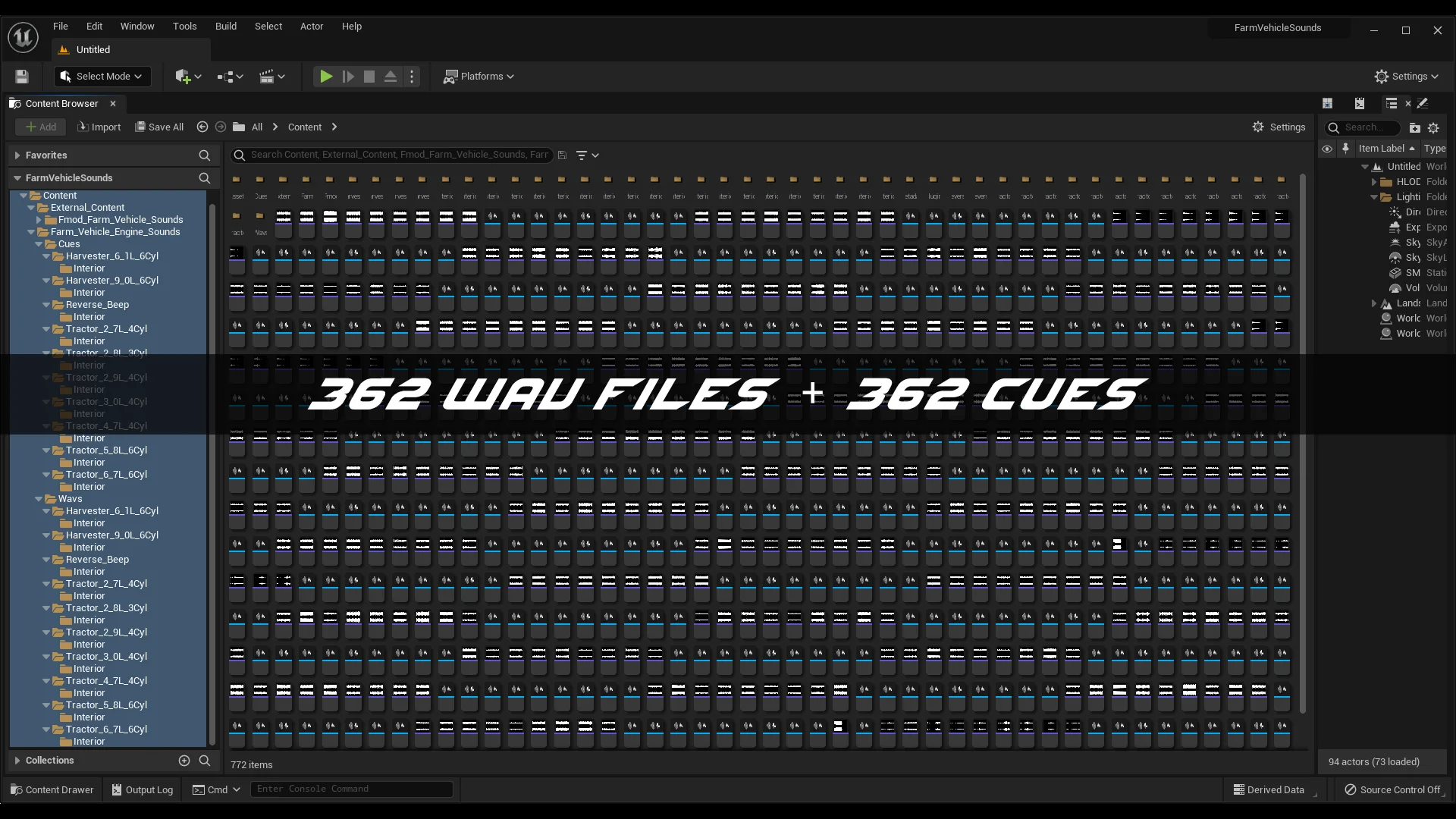Screen dimensions: 1456x819
Task: Toggle the pinned column header in outliner
Action: coord(1345,149)
